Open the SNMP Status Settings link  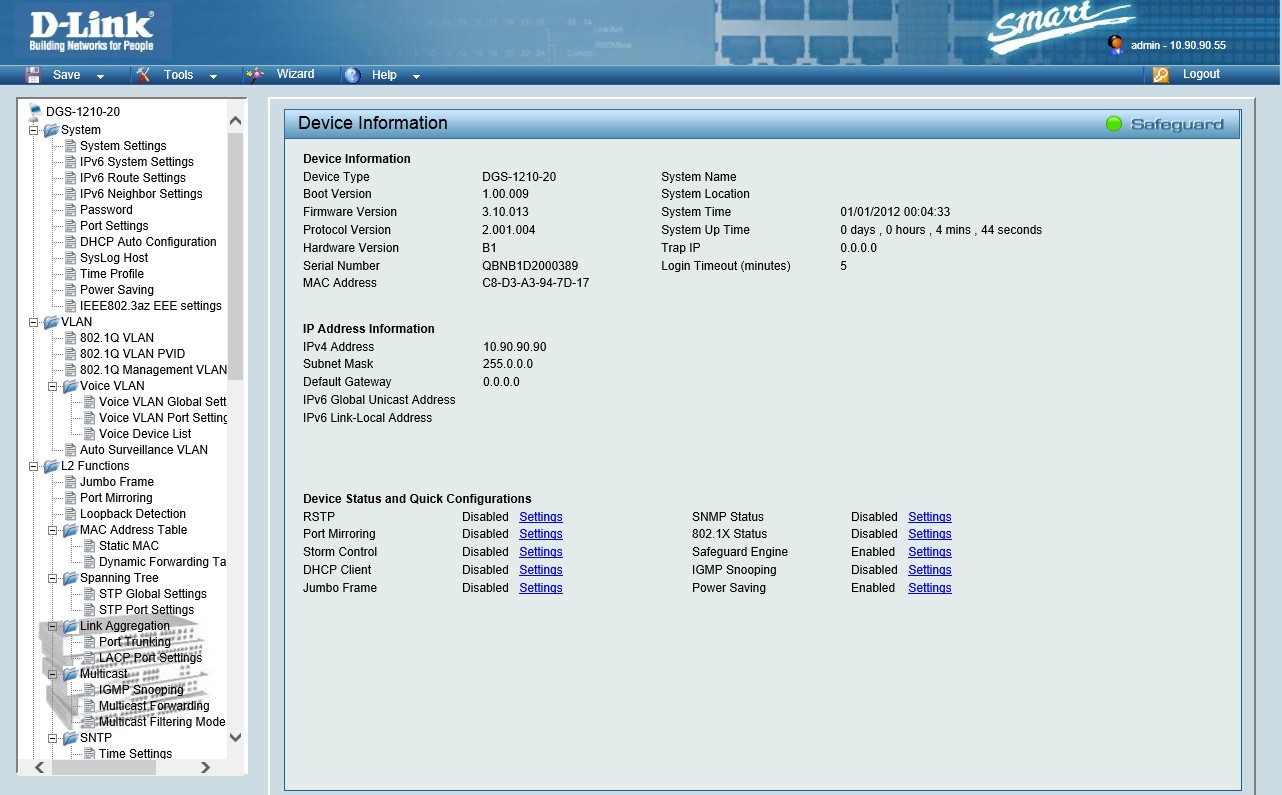929,517
